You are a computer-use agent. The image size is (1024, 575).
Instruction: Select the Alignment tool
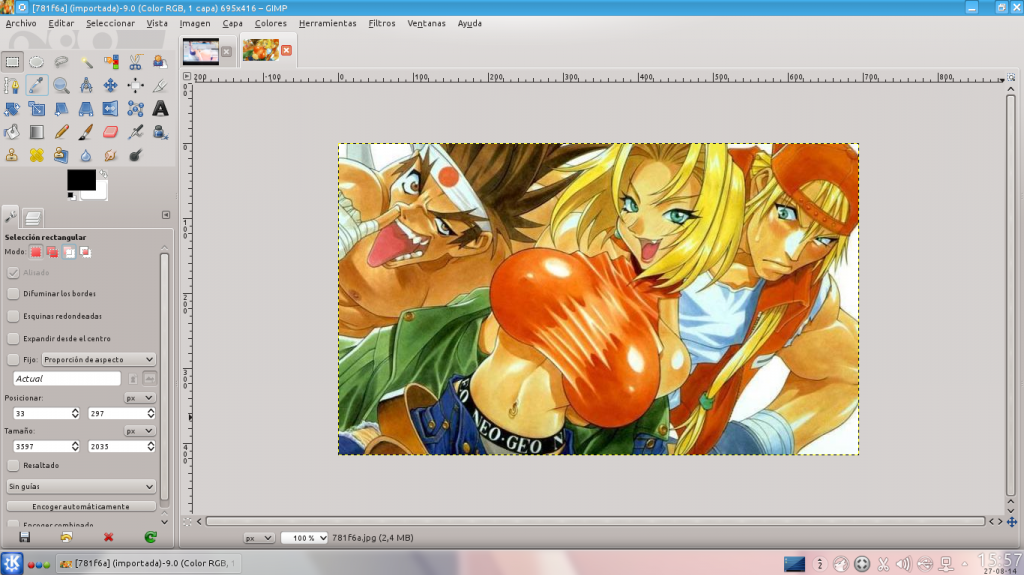(135, 86)
